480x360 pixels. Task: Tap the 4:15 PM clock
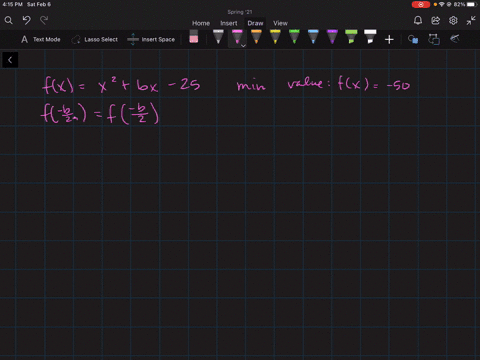coord(12,4)
